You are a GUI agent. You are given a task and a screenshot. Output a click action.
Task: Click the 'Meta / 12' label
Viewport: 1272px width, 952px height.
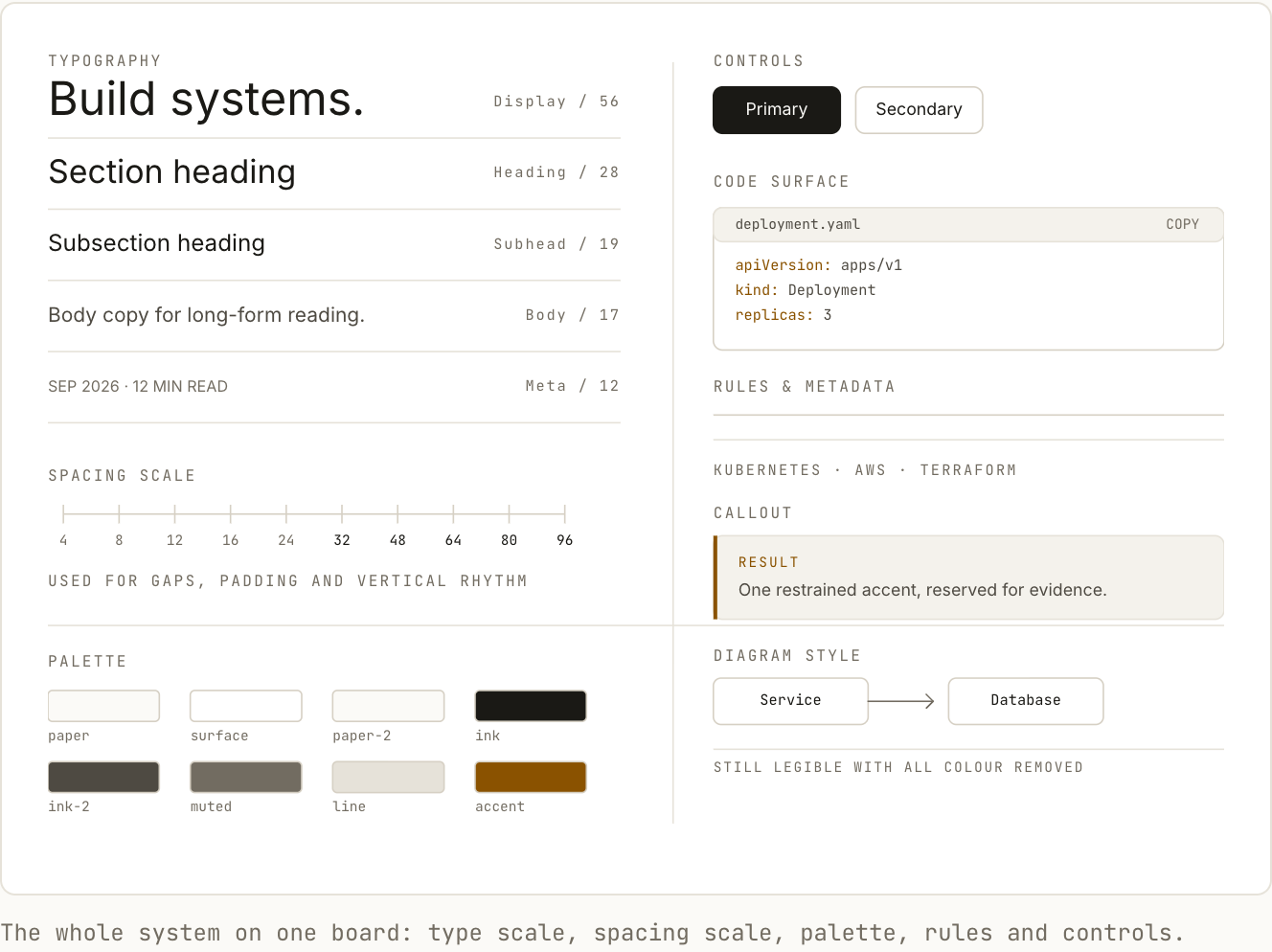(573, 386)
